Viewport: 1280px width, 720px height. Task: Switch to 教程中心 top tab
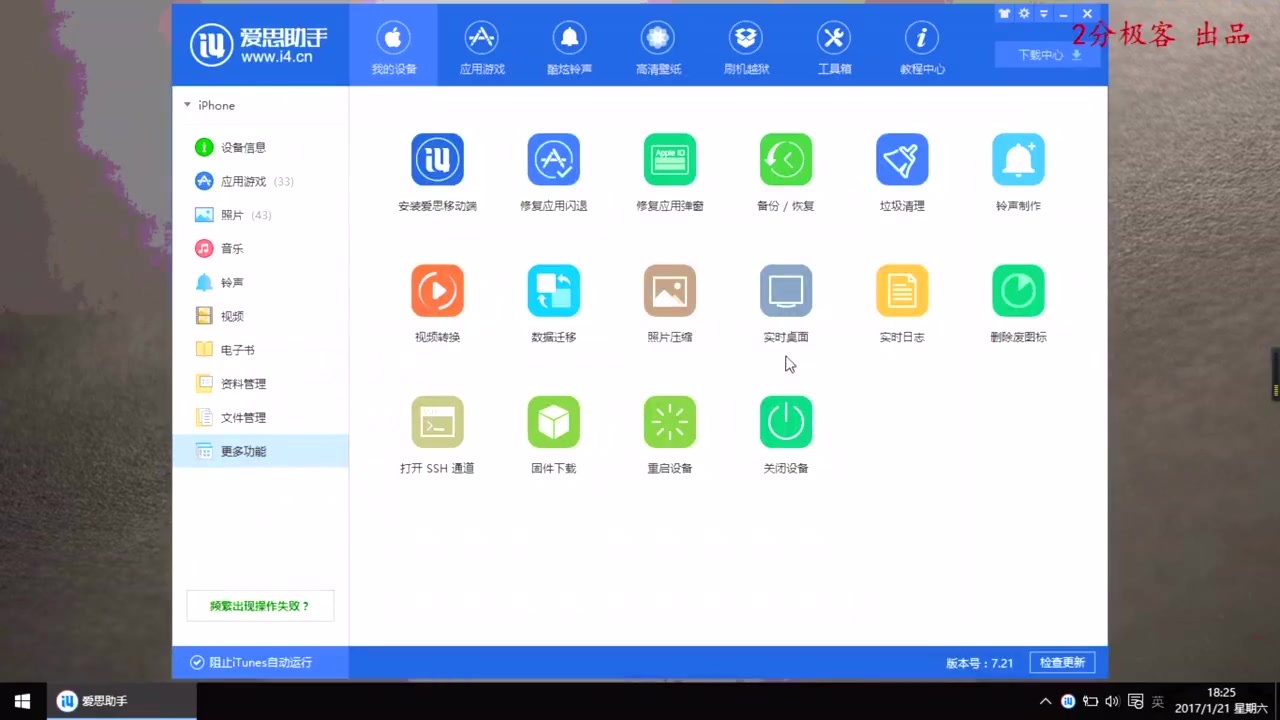tap(921, 46)
